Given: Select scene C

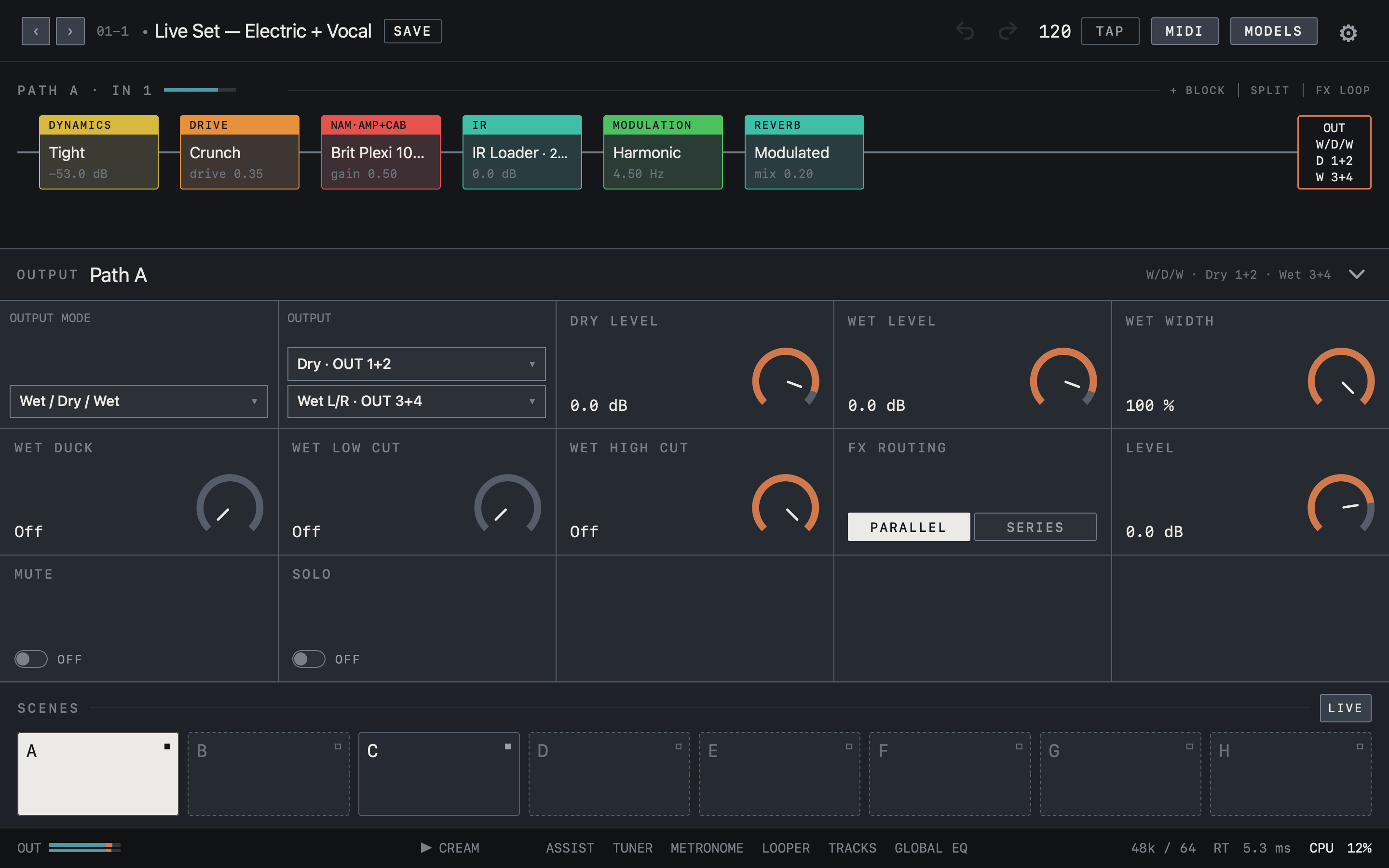Looking at the screenshot, I should click(x=439, y=773).
